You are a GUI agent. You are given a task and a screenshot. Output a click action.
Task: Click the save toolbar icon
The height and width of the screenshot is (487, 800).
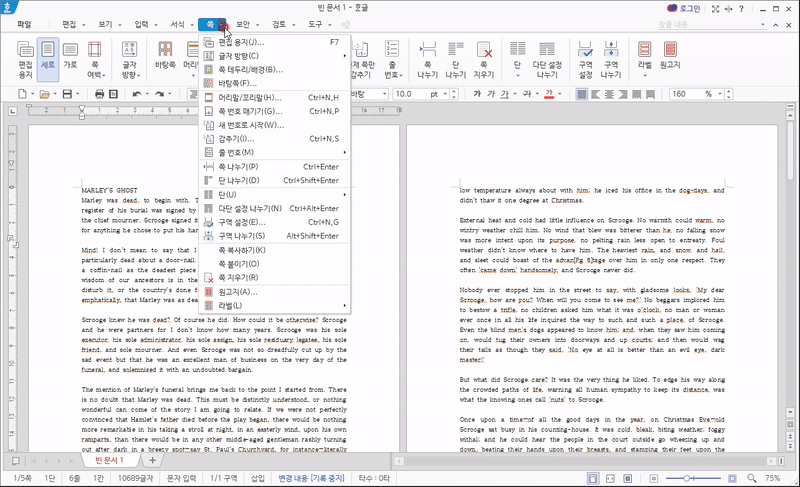tap(67, 94)
